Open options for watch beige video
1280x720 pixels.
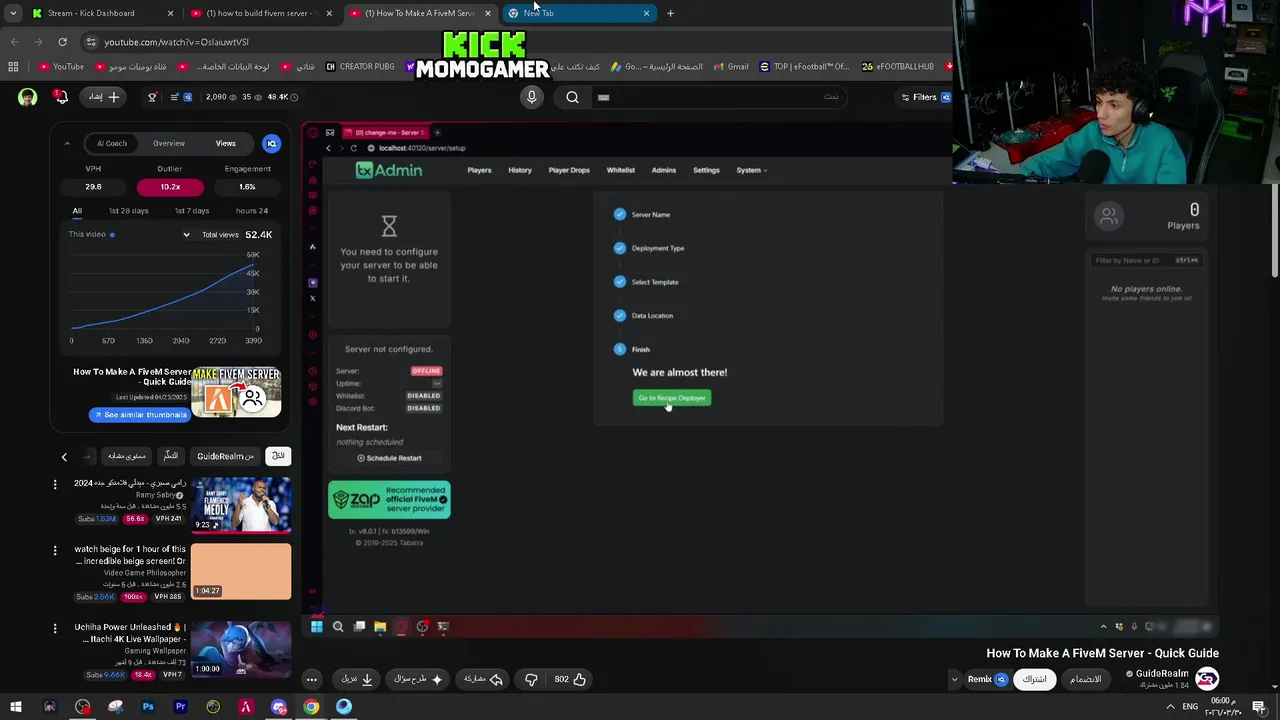coord(55,550)
